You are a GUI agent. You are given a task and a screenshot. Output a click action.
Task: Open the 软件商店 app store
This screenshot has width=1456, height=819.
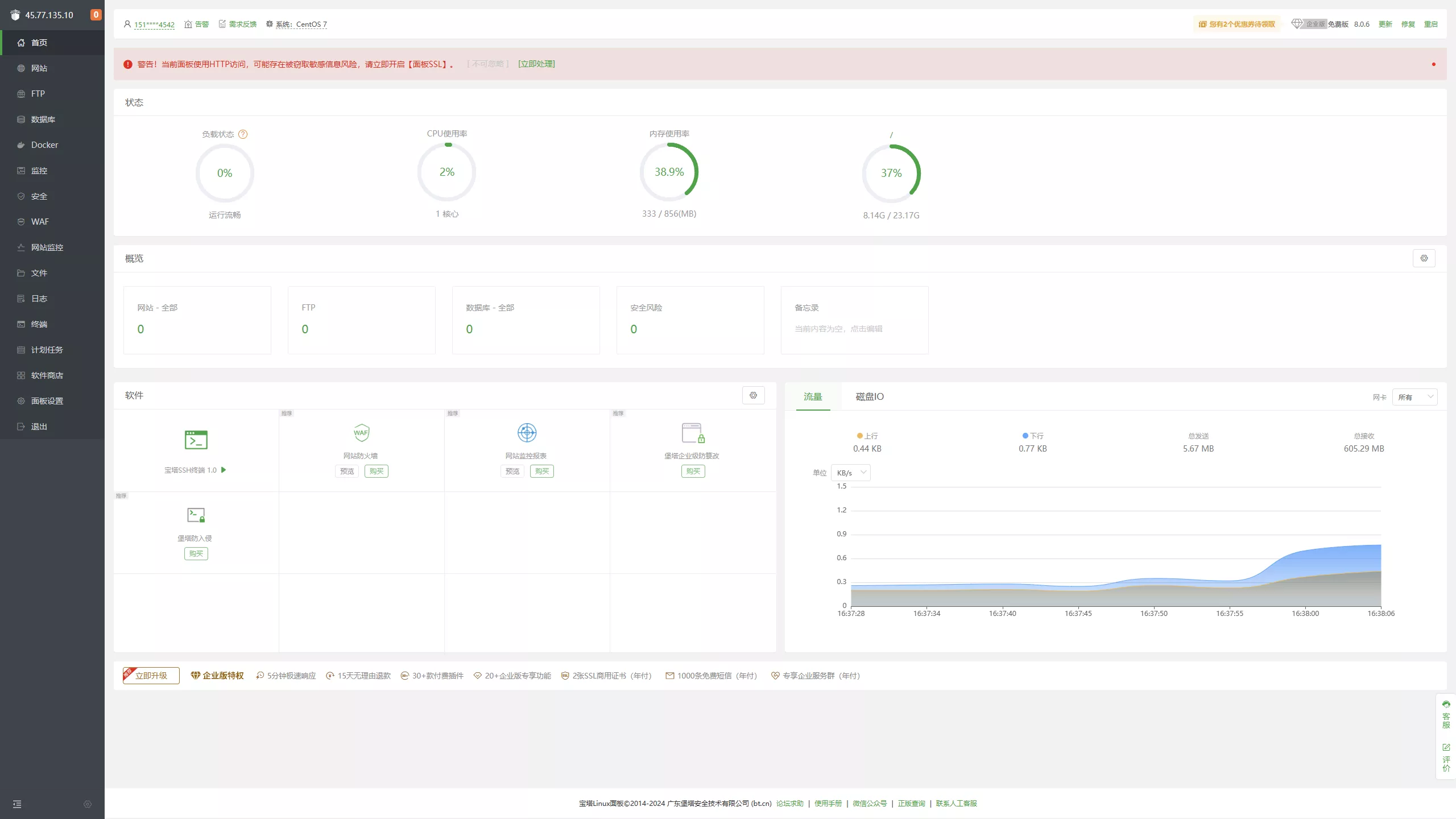pos(46,375)
